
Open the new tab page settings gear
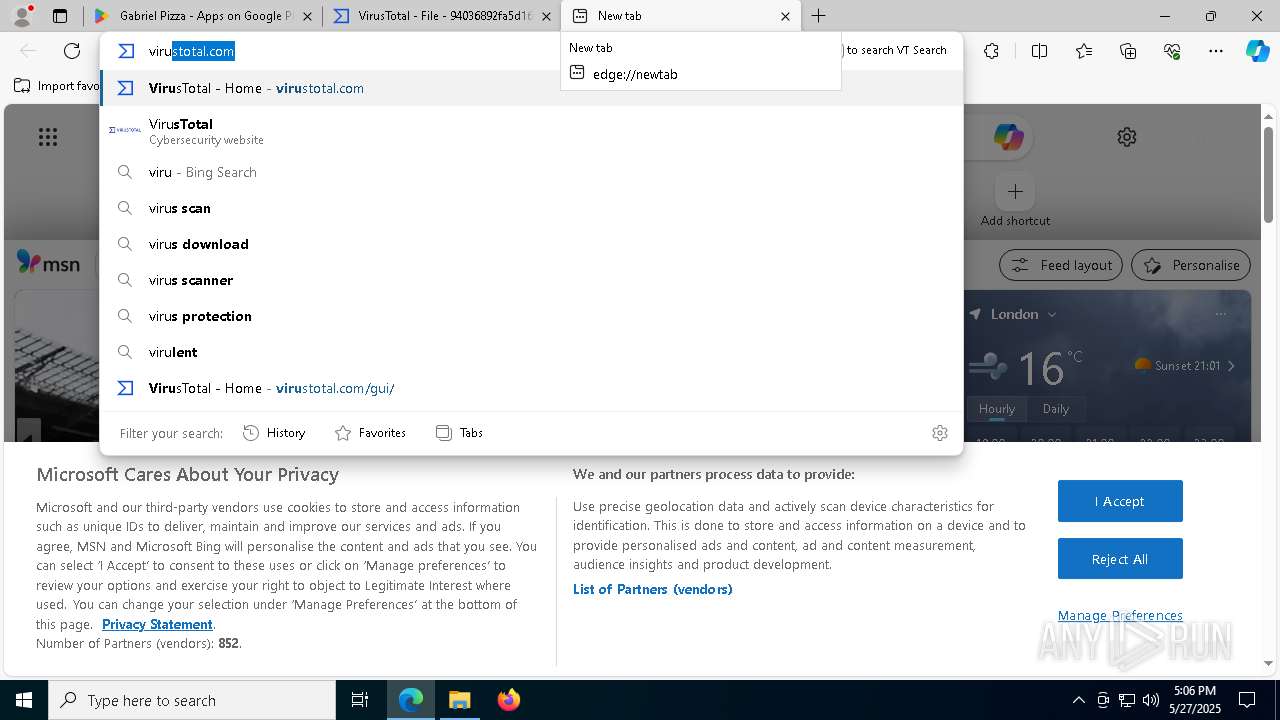coord(1127,137)
